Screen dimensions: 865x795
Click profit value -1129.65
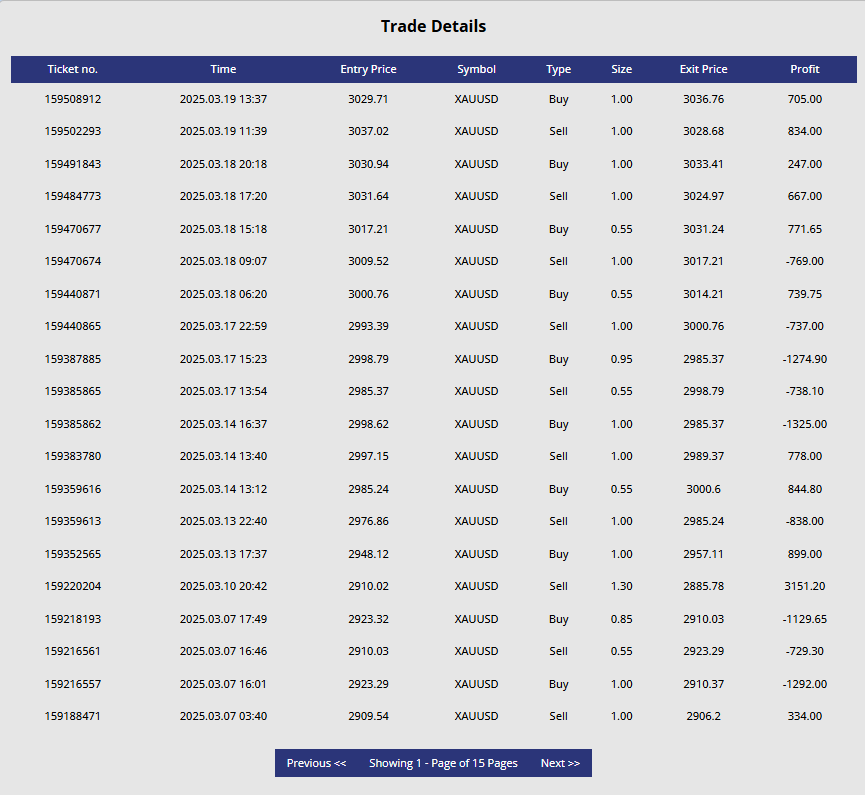(x=805, y=620)
